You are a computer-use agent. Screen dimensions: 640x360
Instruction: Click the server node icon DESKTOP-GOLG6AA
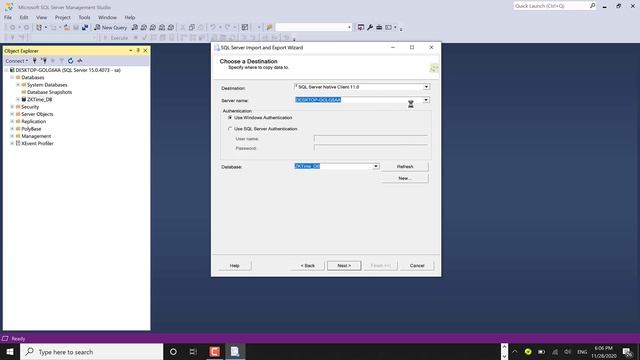click(x=12, y=70)
